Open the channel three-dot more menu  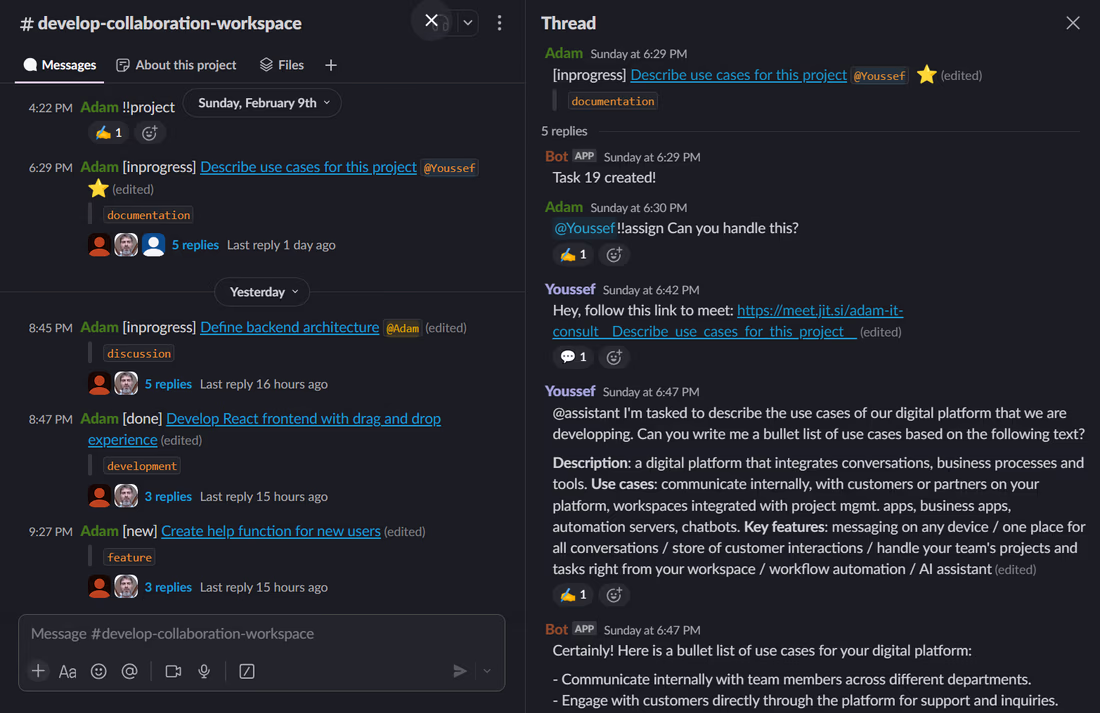tap(500, 23)
